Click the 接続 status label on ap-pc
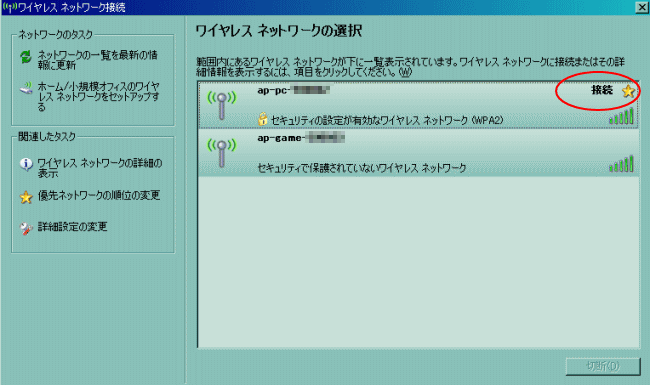This screenshot has height=385, width=650. tap(602, 90)
